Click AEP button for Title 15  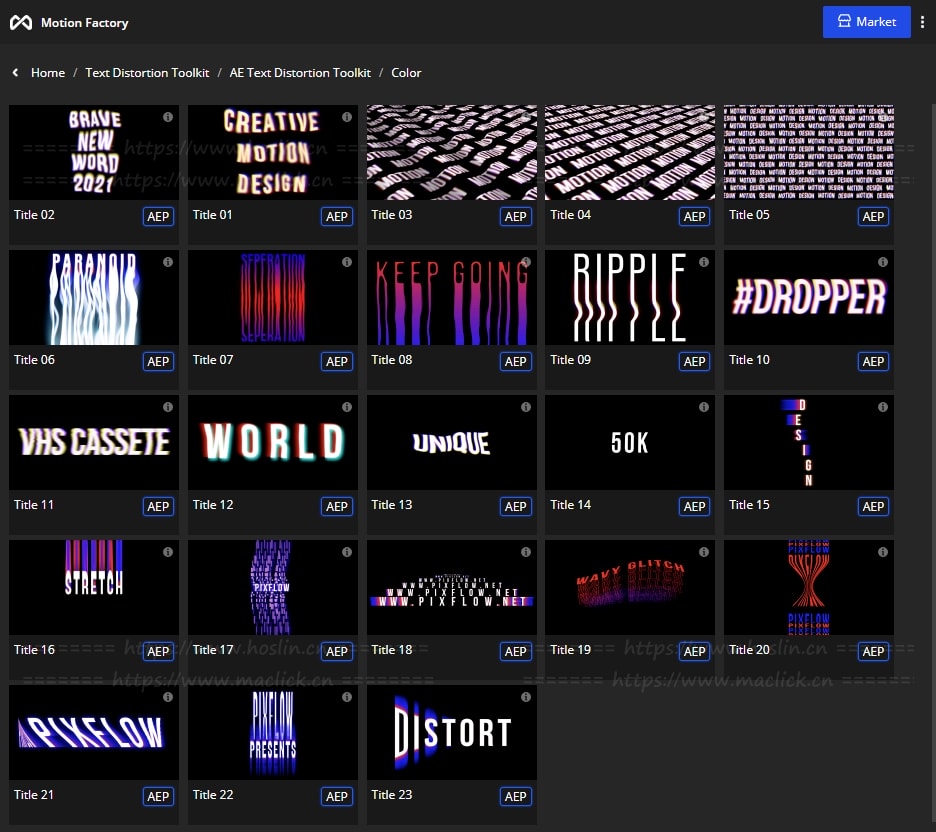(x=873, y=507)
